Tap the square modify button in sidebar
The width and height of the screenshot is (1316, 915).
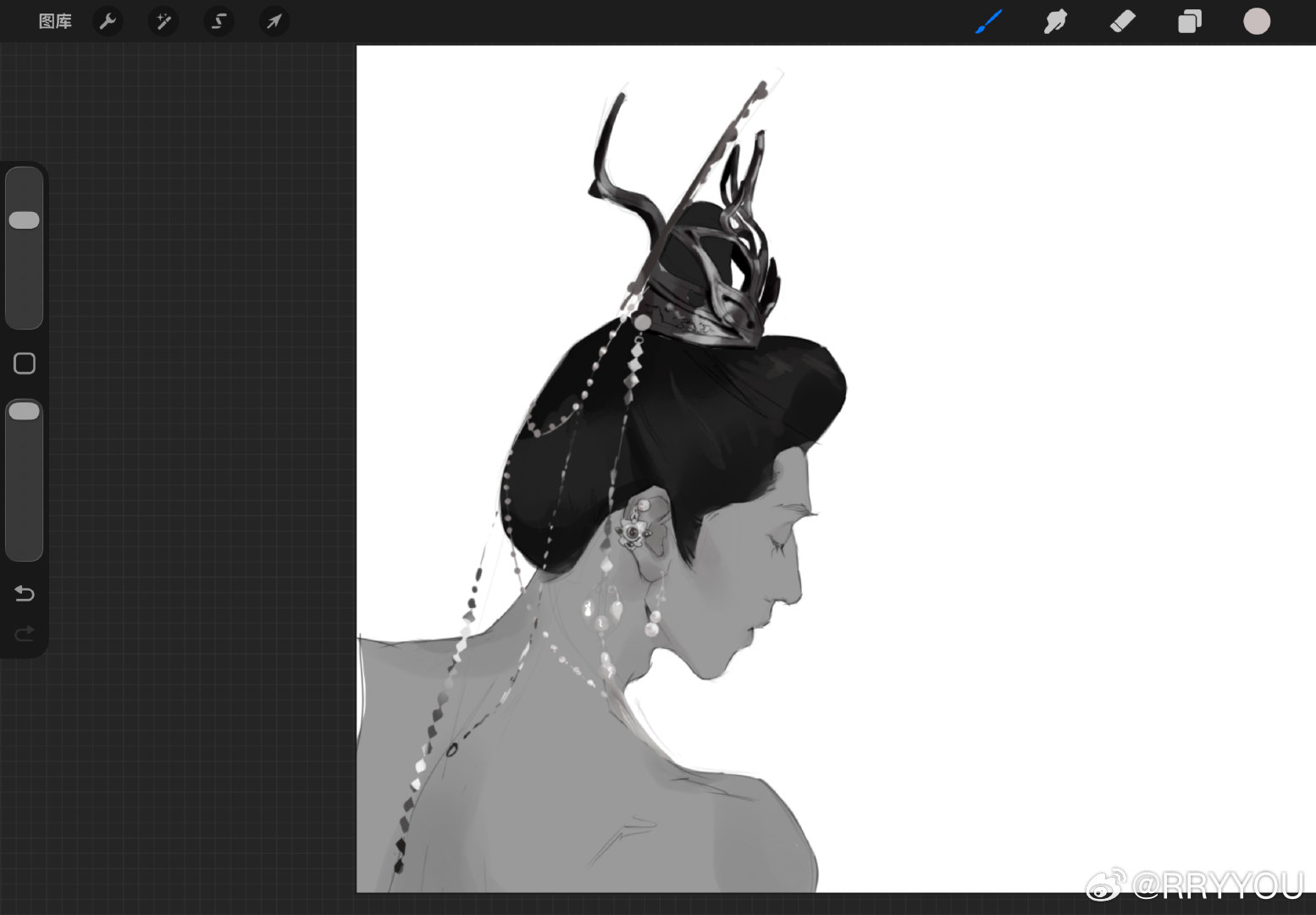point(25,363)
